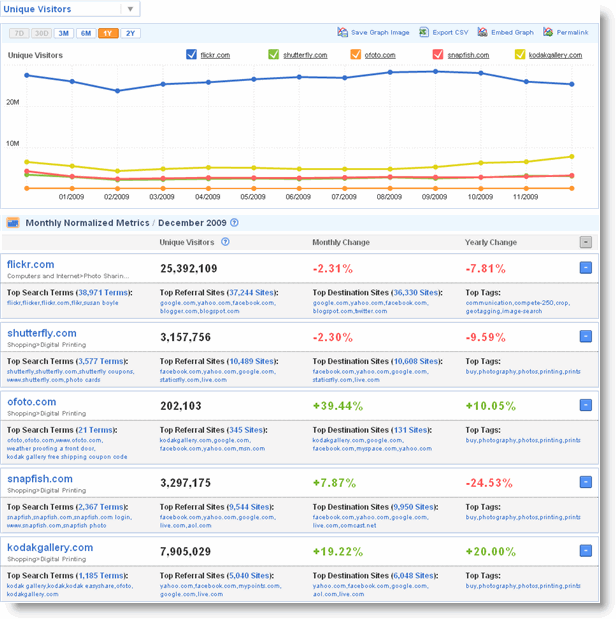Click ofoto.com legend label link

point(380,55)
